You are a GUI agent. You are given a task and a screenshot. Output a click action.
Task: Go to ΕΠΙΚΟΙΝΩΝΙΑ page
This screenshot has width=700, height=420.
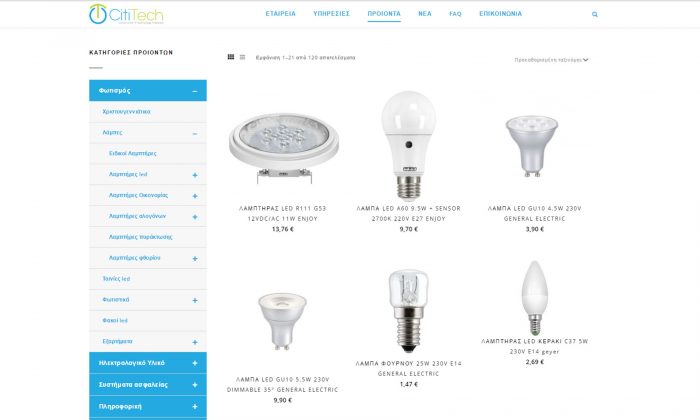pos(500,14)
